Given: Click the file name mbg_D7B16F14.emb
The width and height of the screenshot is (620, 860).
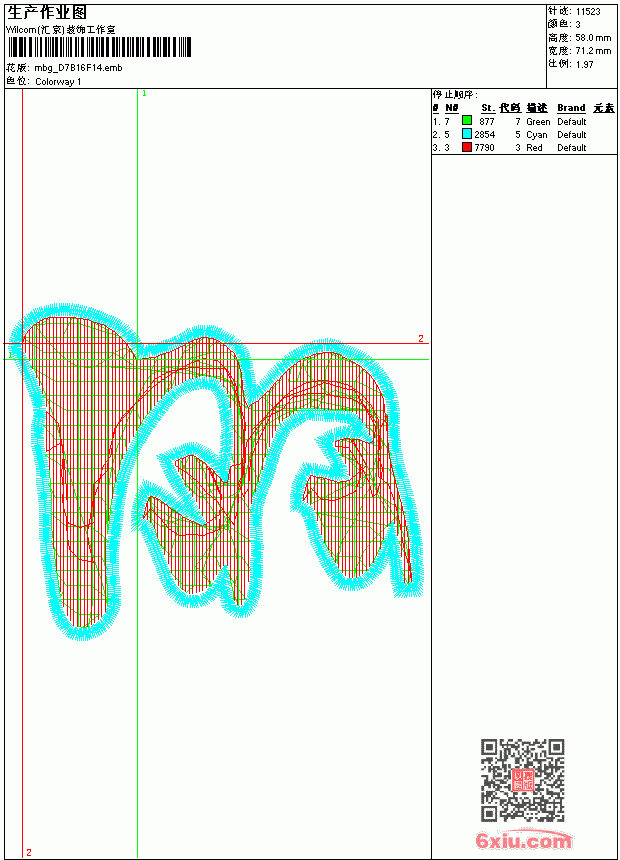Looking at the screenshot, I should [78, 68].
